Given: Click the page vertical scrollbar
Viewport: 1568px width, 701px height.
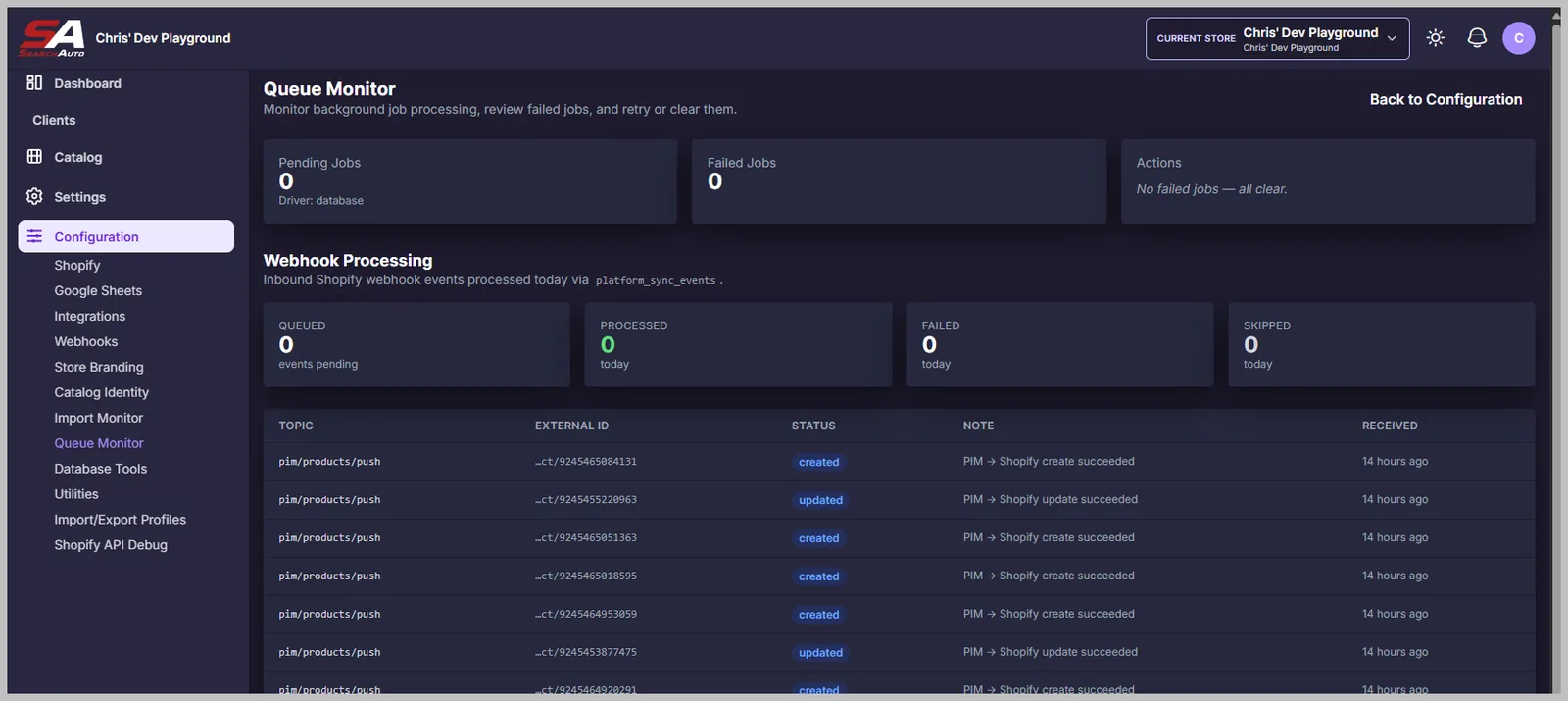Looking at the screenshot, I should pyautogui.click(x=1556, y=353).
